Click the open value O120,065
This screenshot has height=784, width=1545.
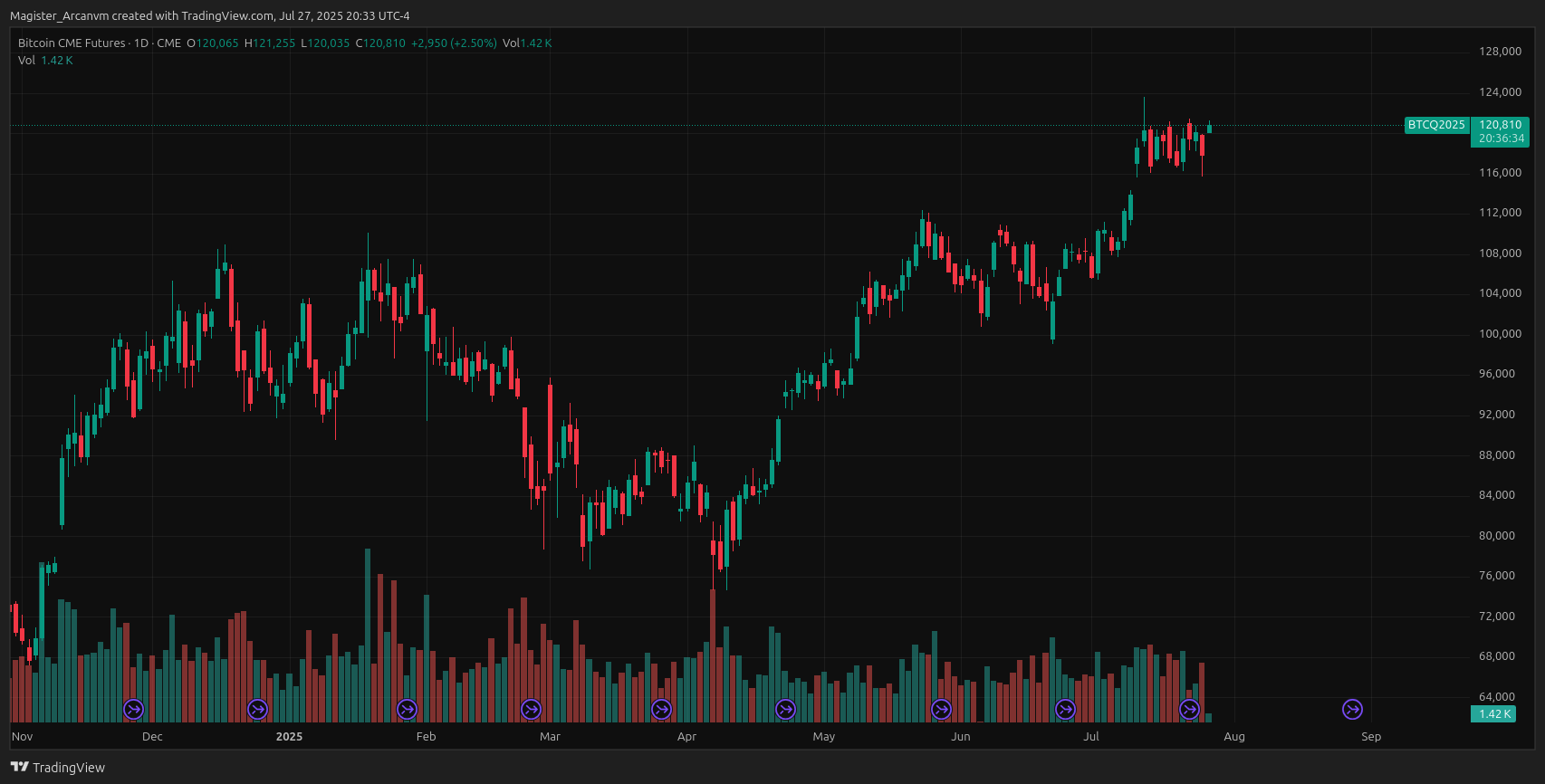click(213, 43)
